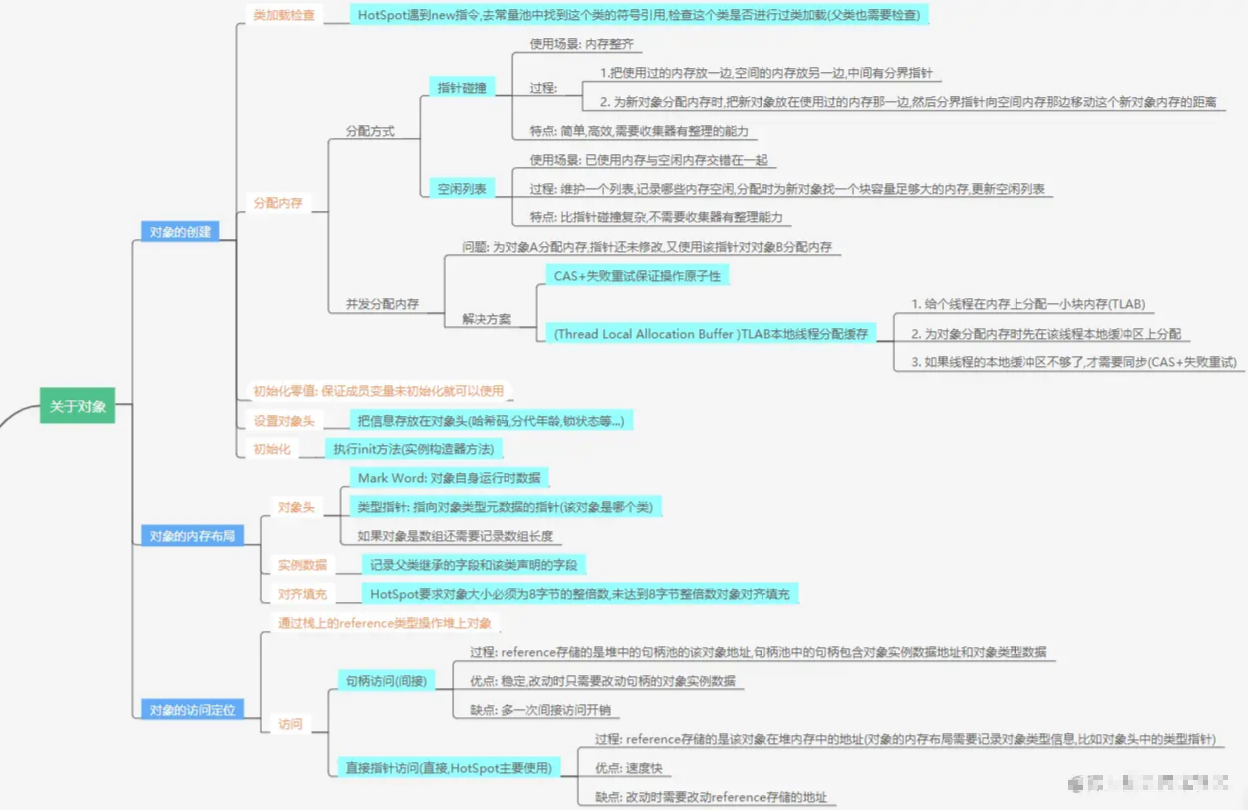Click '特点: 简单,高效,需要收集器有整理的能力'

(638, 131)
